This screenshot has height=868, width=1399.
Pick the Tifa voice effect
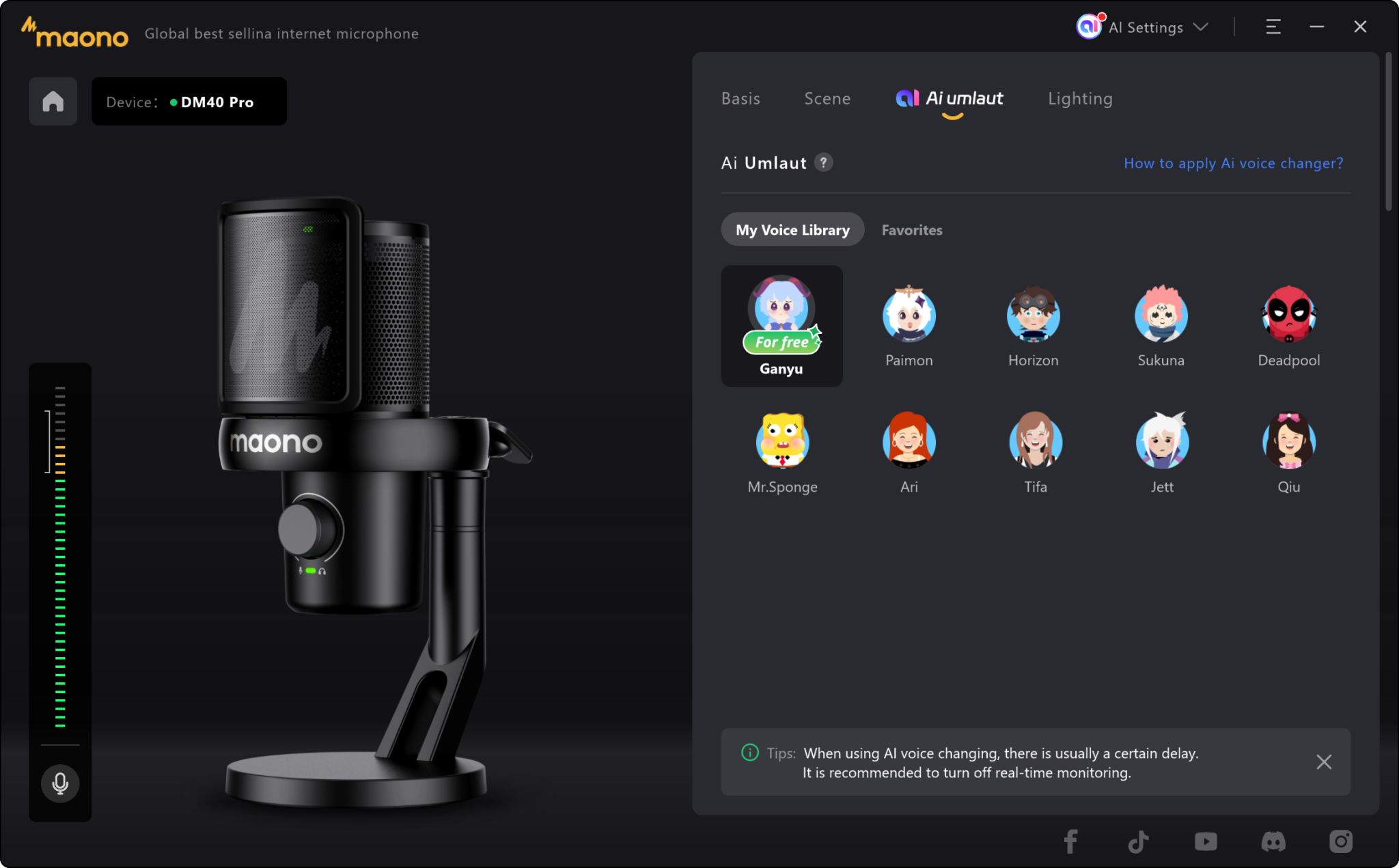[1035, 442]
